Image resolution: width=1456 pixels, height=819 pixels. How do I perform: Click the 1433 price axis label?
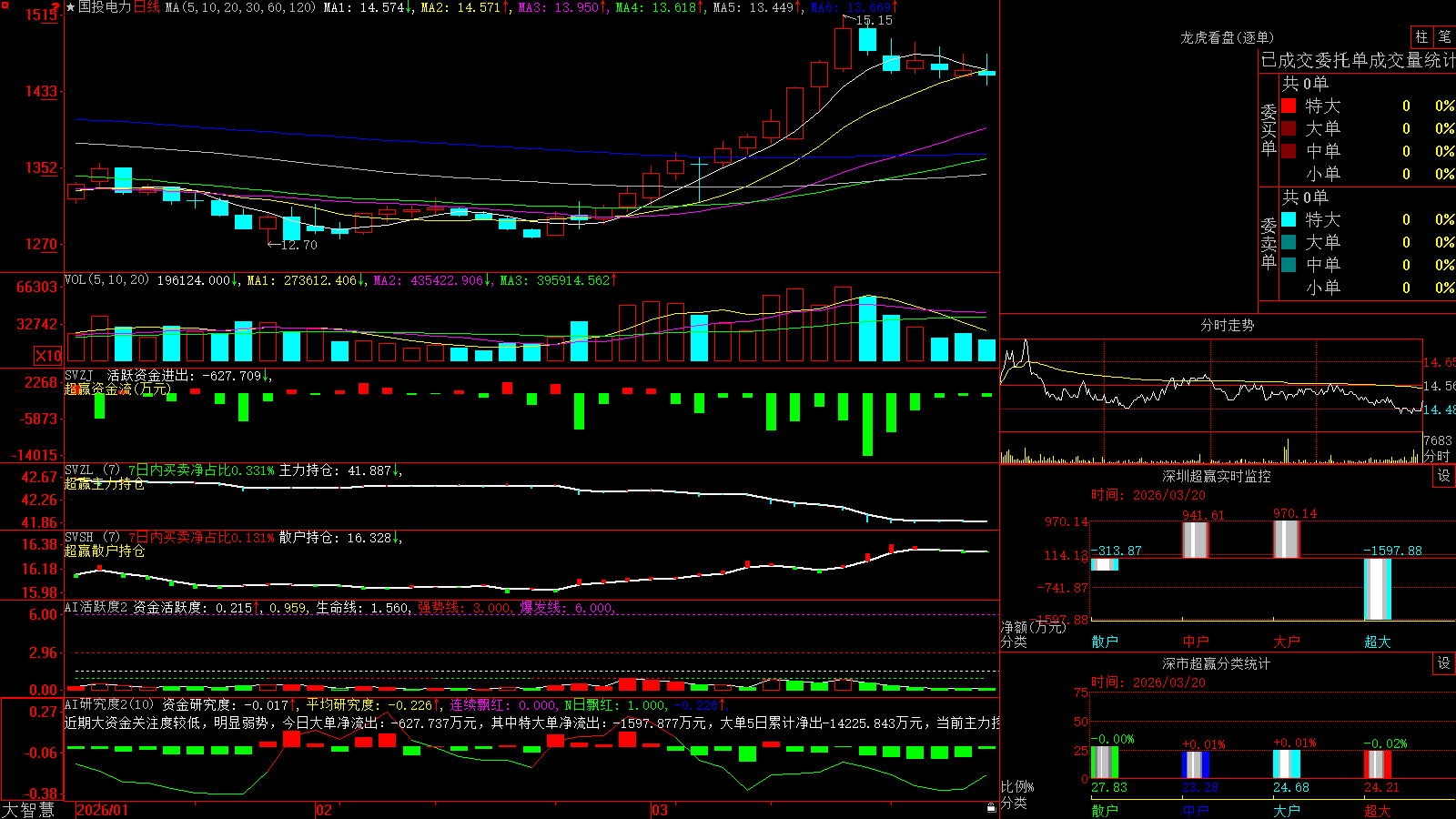(x=41, y=91)
